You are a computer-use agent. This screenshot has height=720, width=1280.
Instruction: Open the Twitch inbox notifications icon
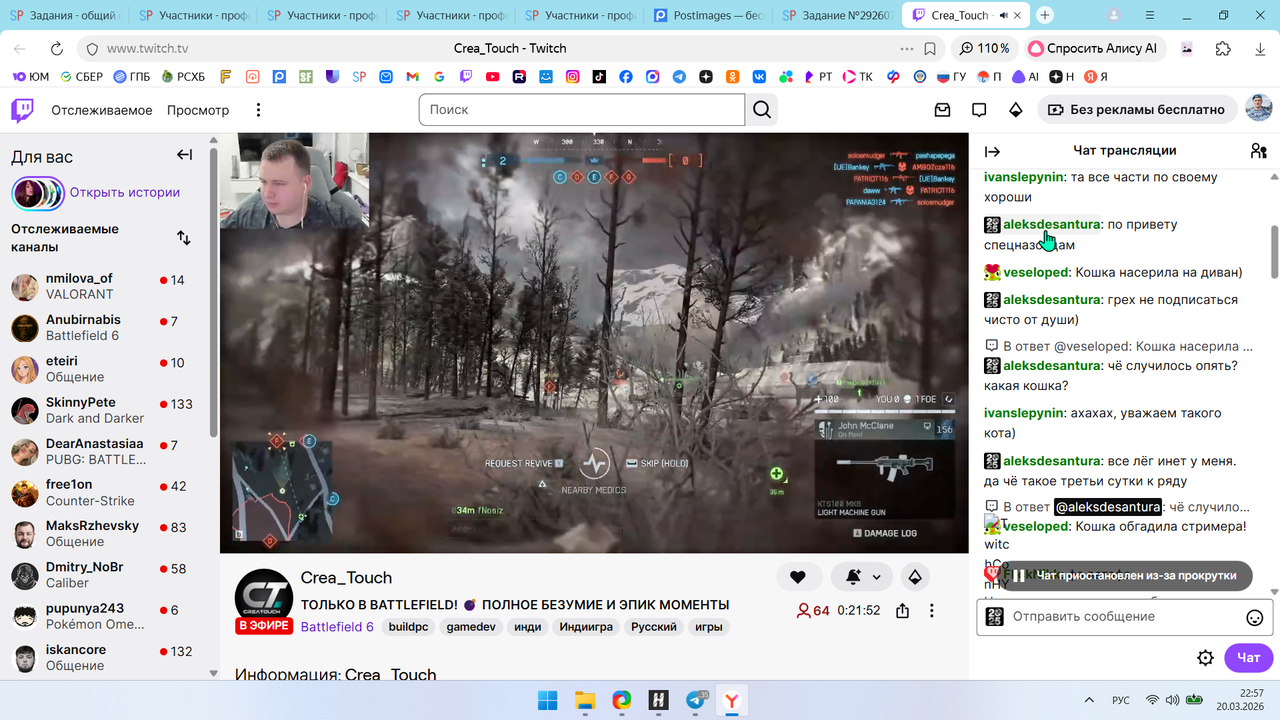pos(942,110)
